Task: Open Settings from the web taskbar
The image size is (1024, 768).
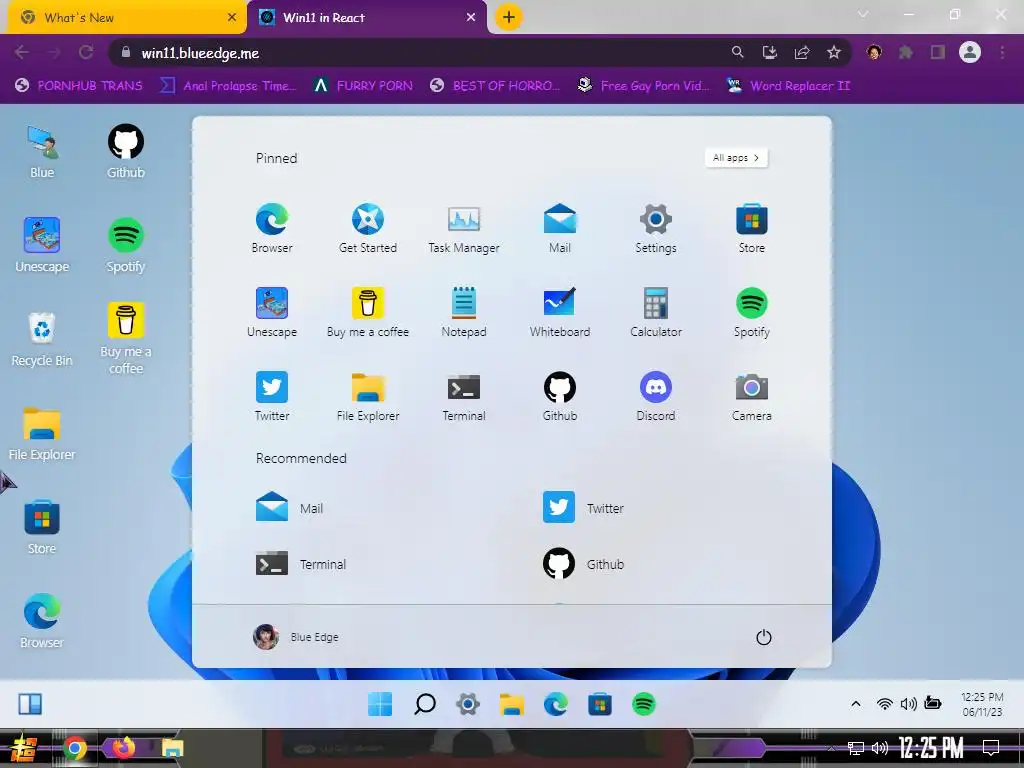Action: (468, 704)
